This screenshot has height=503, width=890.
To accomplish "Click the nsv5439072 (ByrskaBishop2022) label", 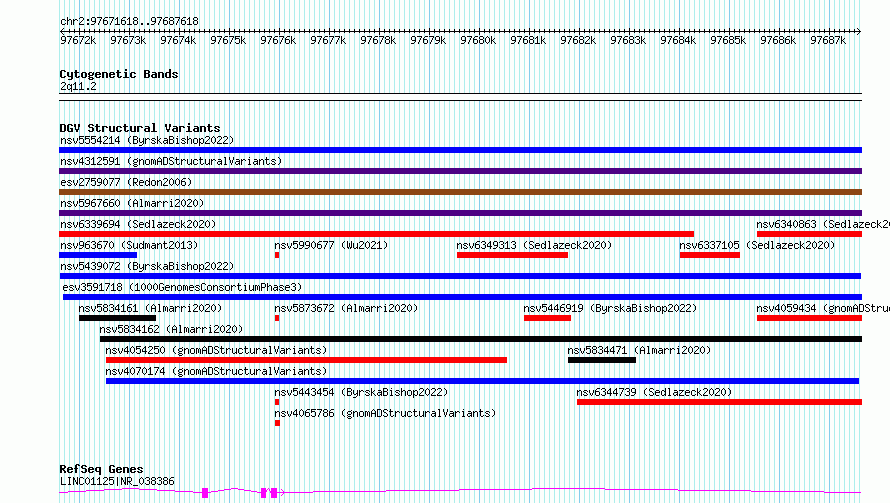I will (147, 266).
